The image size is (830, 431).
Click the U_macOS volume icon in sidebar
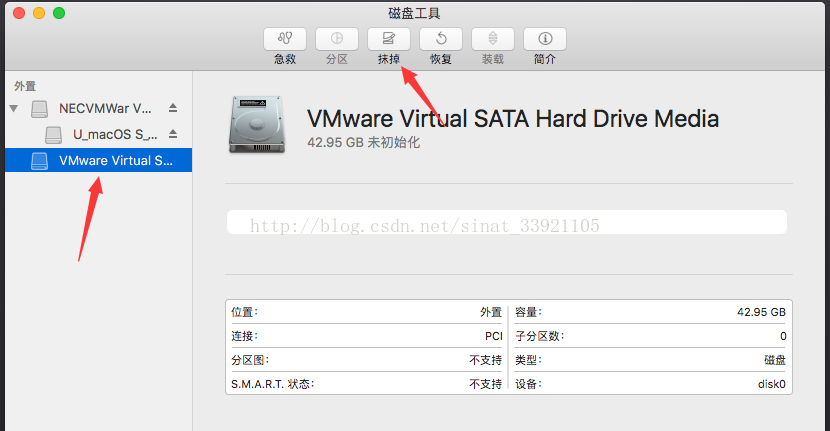point(53,134)
